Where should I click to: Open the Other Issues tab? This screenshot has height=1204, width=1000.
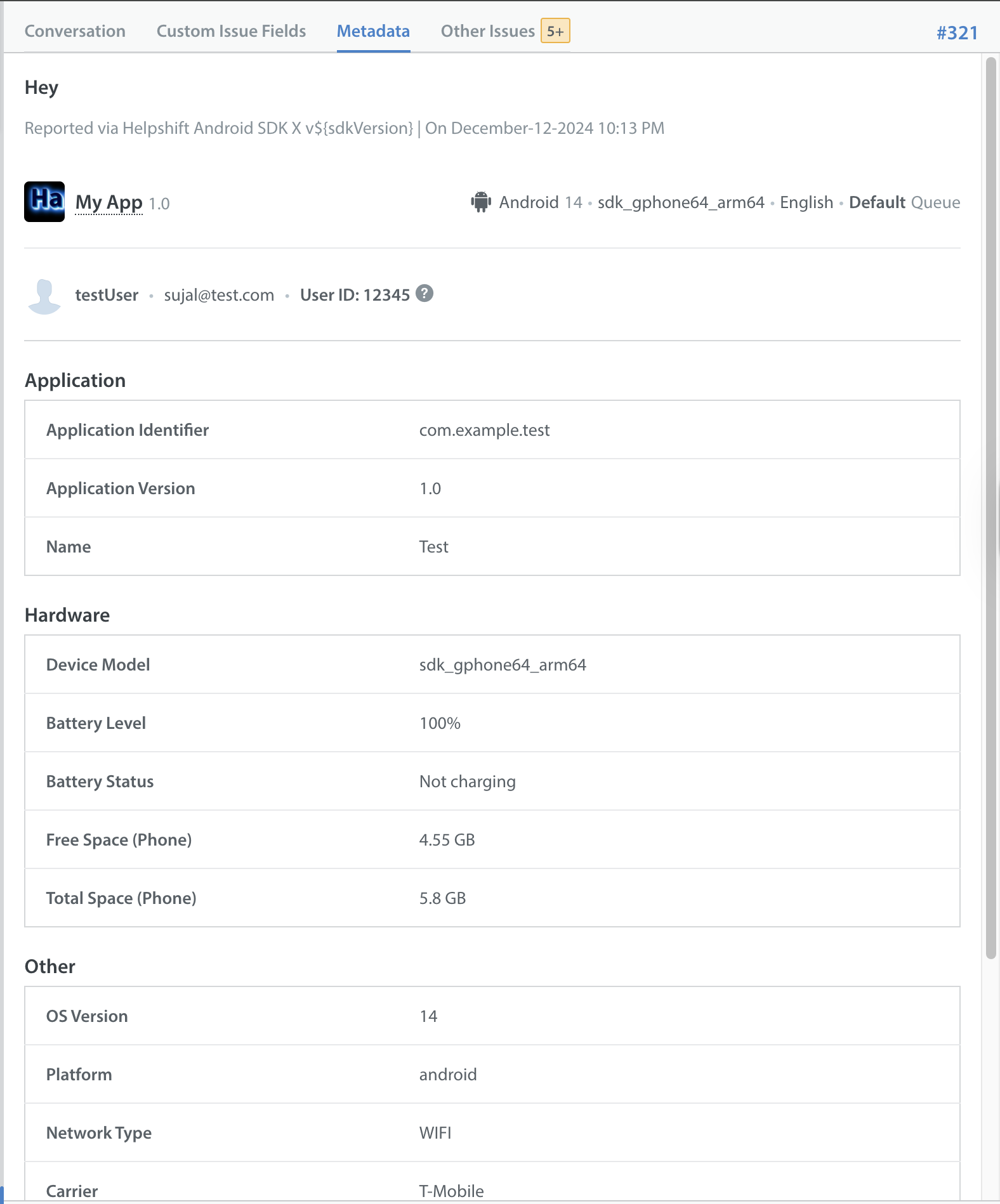pos(488,31)
